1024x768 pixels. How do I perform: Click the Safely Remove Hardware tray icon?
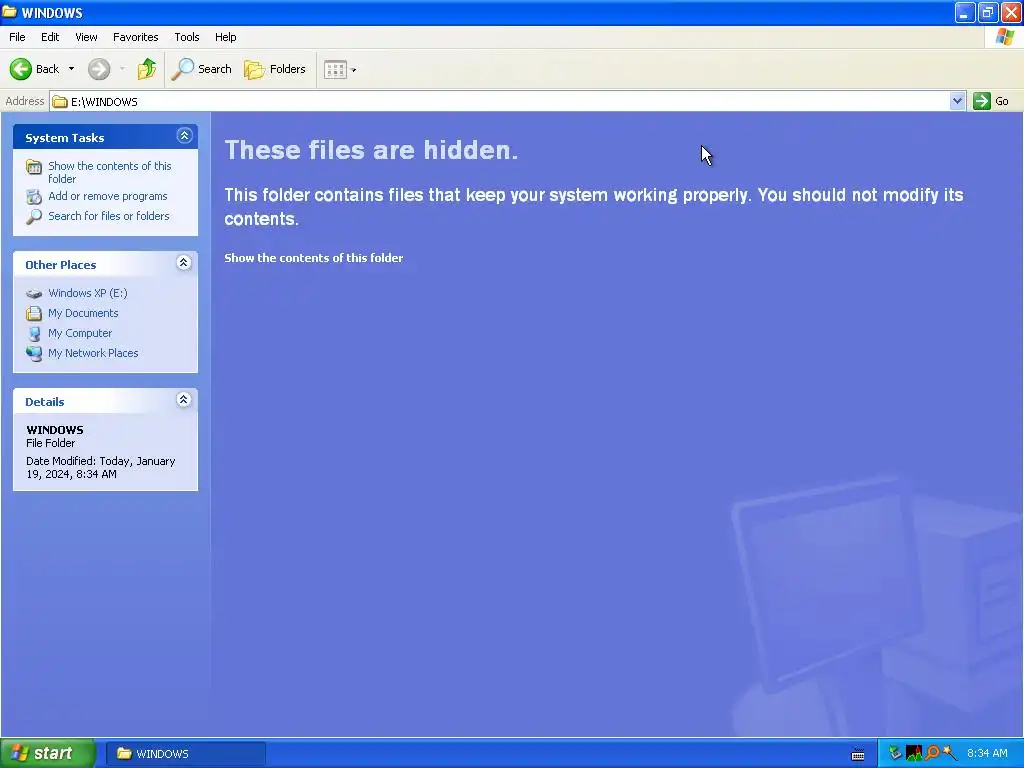coord(895,753)
